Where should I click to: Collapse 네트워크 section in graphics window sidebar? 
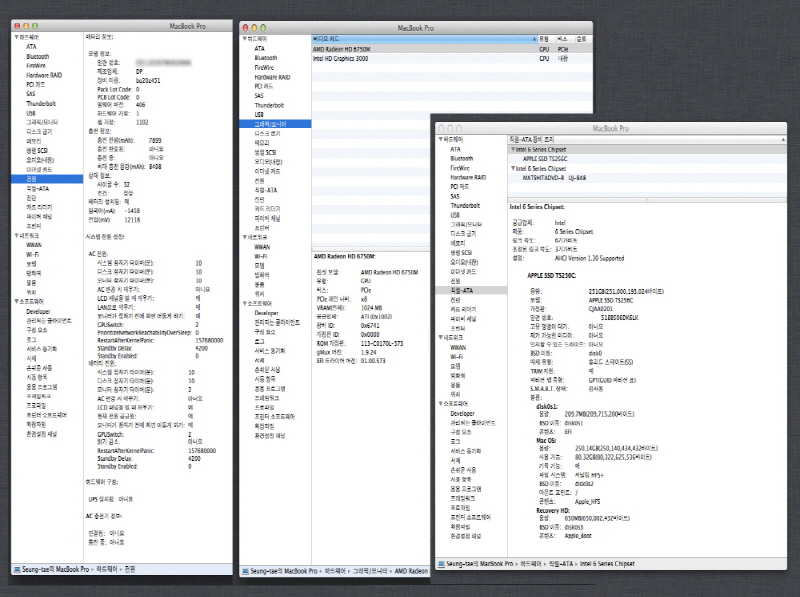pos(246,237)
